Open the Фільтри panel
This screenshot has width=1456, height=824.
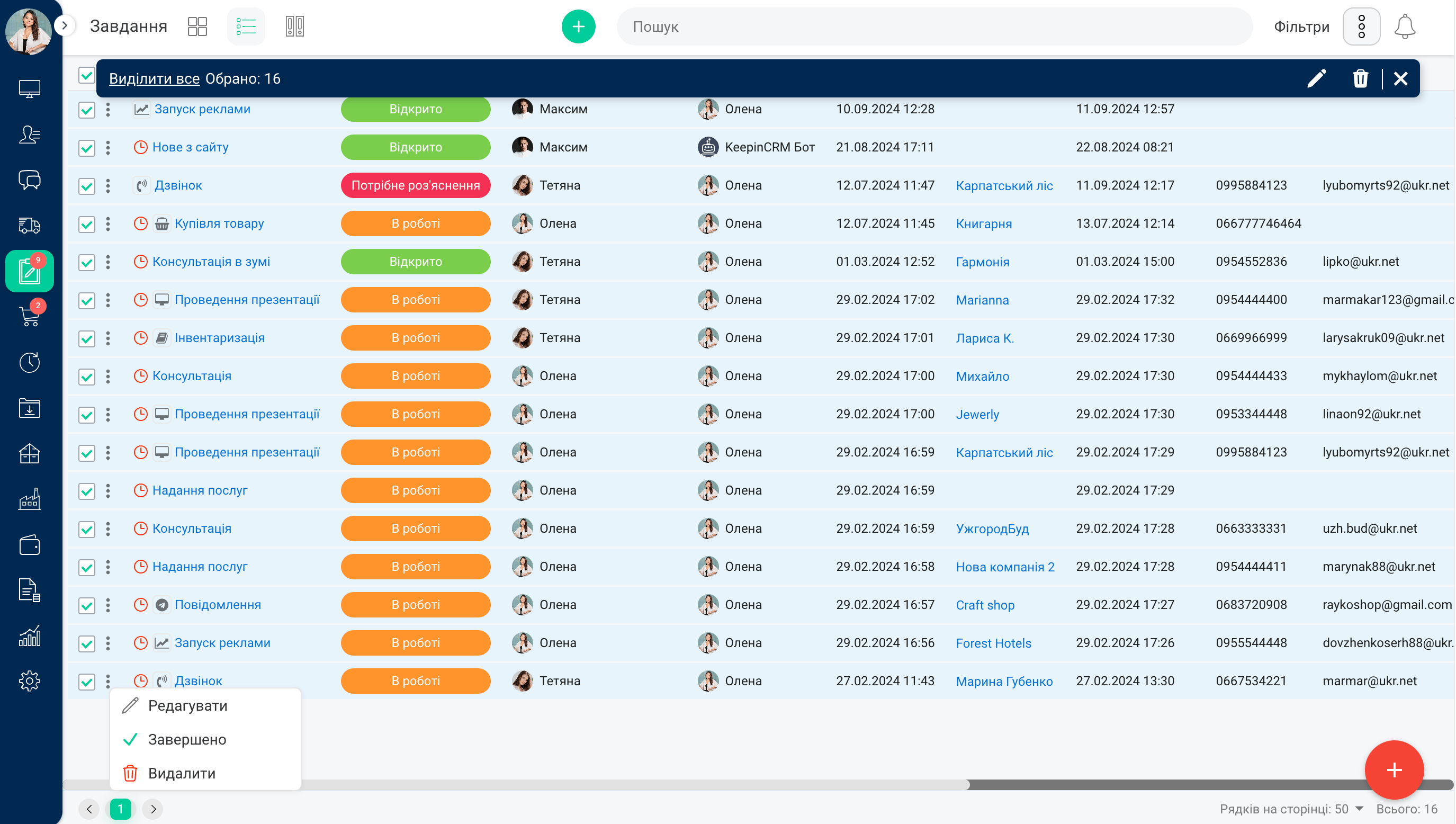(x=1301, y=26)
